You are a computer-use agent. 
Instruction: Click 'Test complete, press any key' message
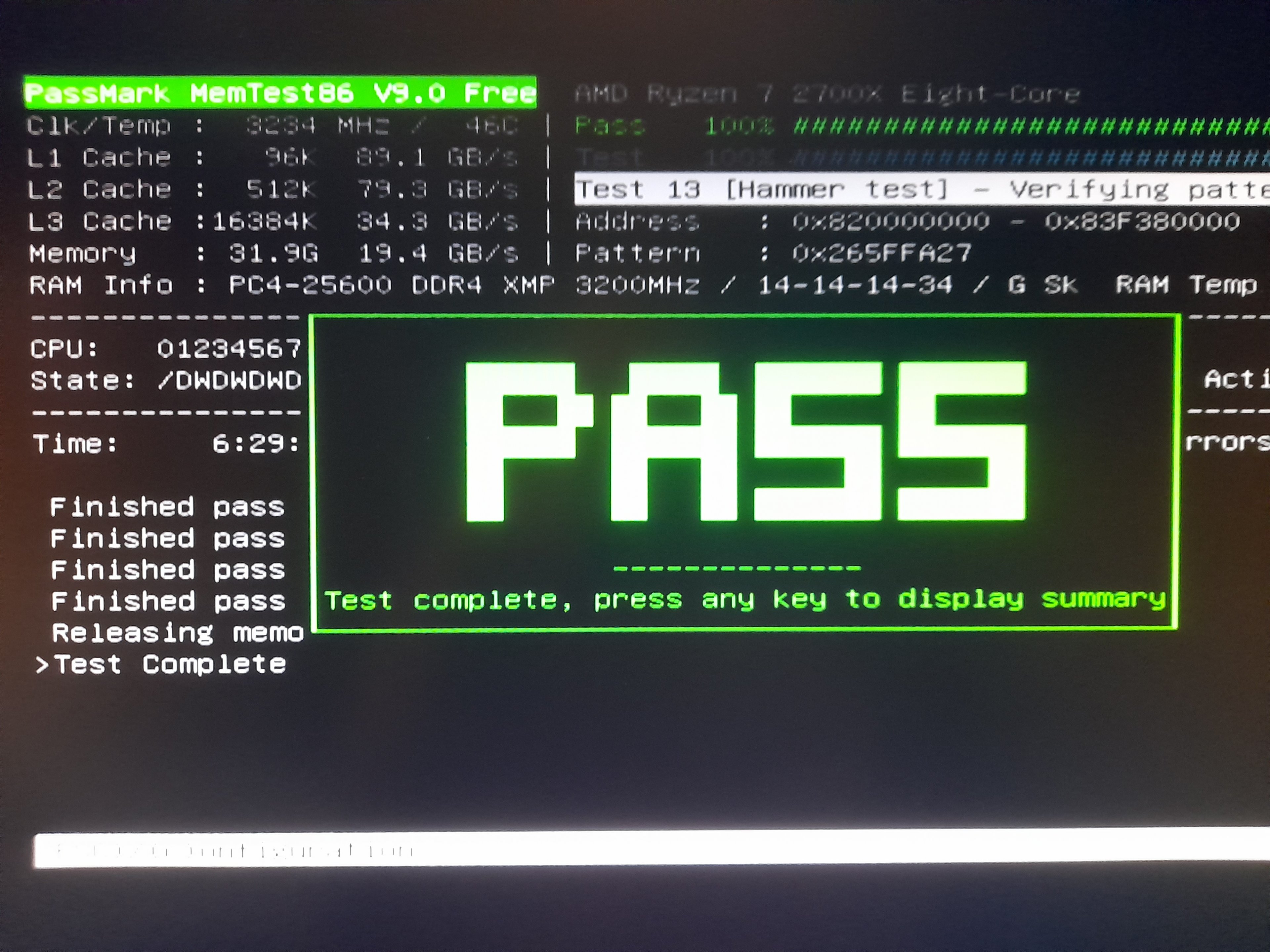tap(745, 600)
